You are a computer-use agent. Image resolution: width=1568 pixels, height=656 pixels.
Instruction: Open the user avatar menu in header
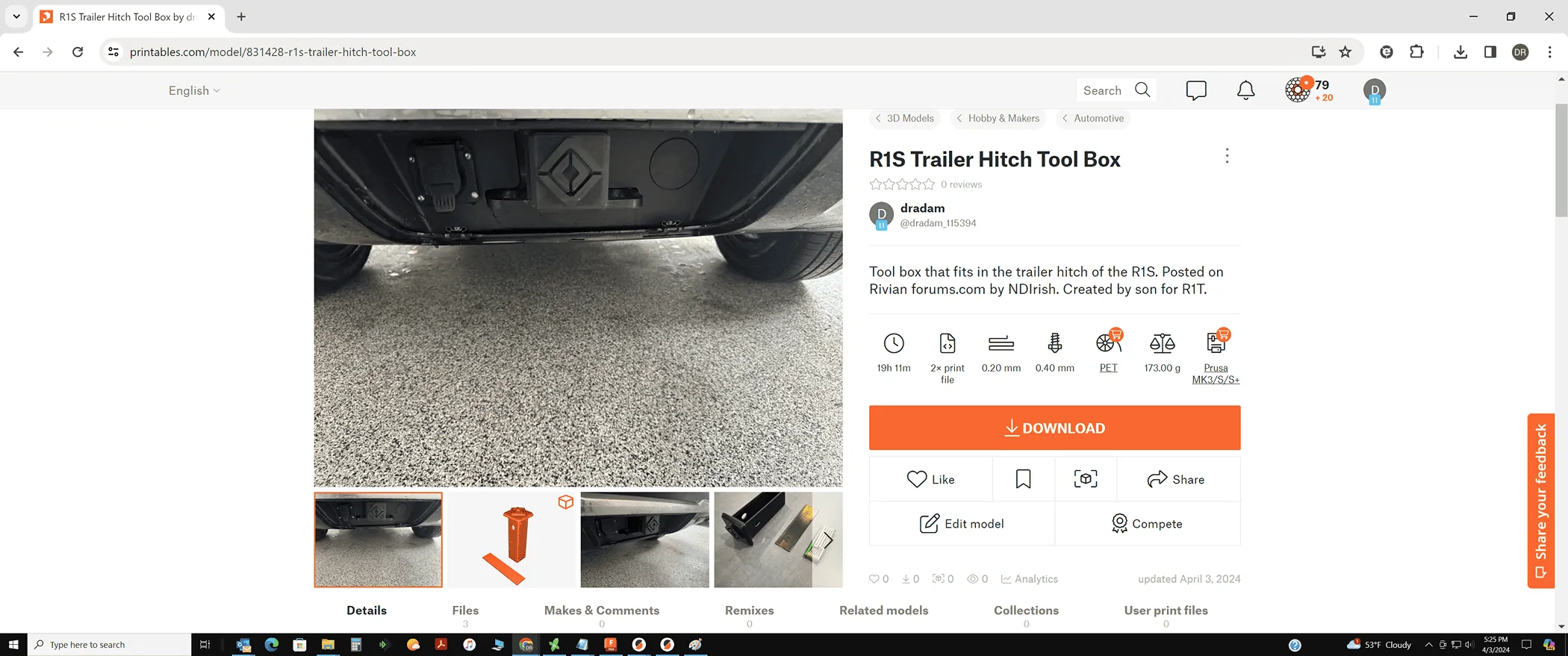pos(1375,90)
